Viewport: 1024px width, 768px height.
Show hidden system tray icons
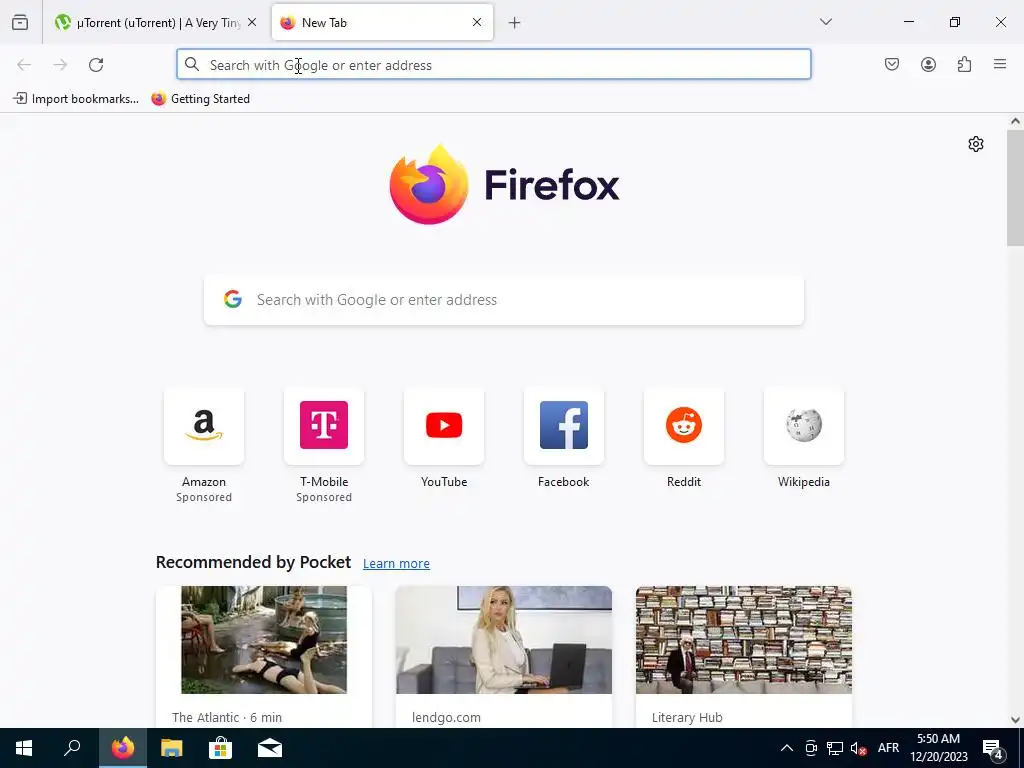[787, 748]
